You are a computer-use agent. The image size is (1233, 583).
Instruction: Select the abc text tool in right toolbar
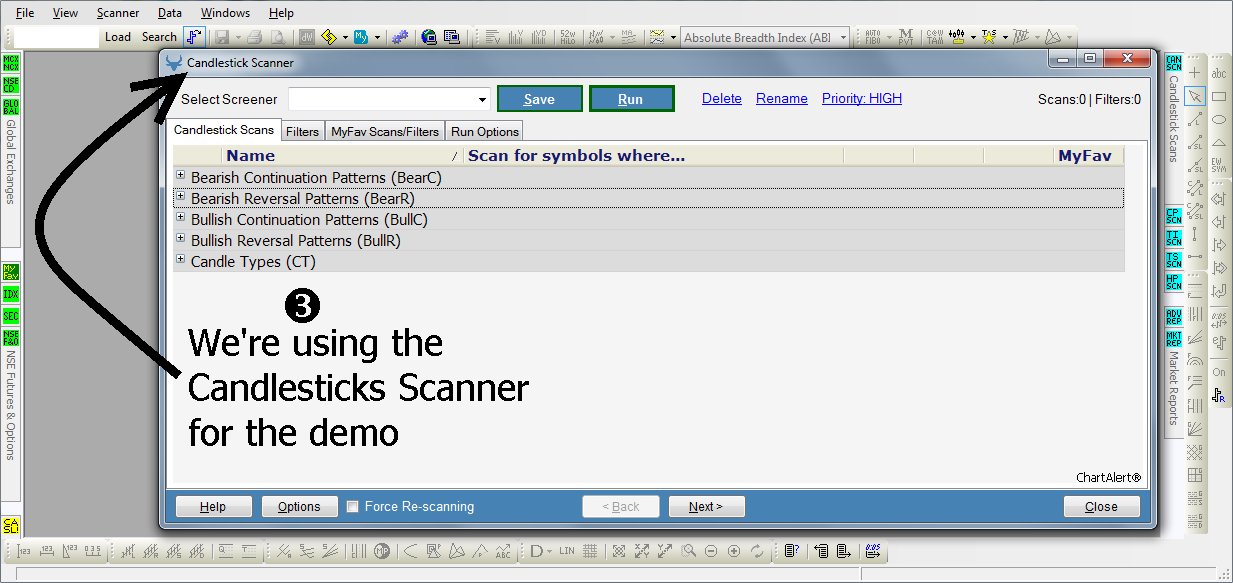tap(1219, 73)
